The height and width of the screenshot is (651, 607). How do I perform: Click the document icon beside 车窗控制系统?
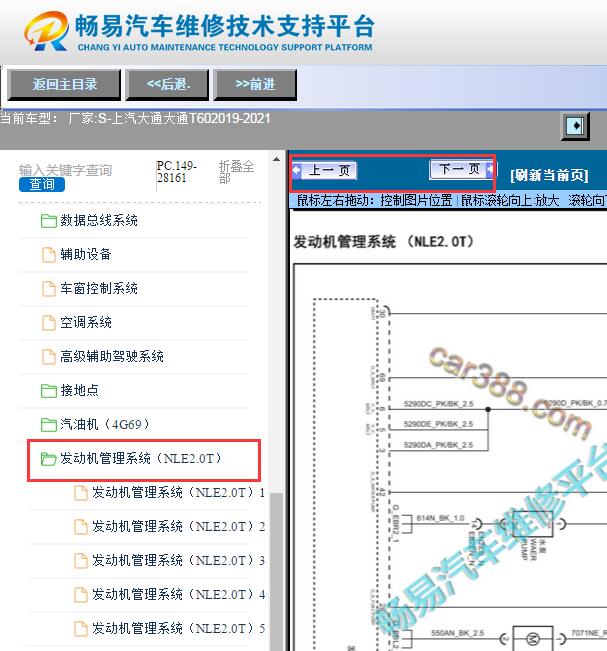click(x=49, y=289)
